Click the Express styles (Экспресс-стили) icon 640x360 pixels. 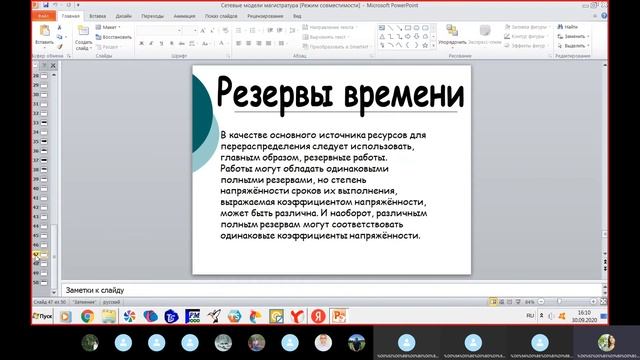484,31
